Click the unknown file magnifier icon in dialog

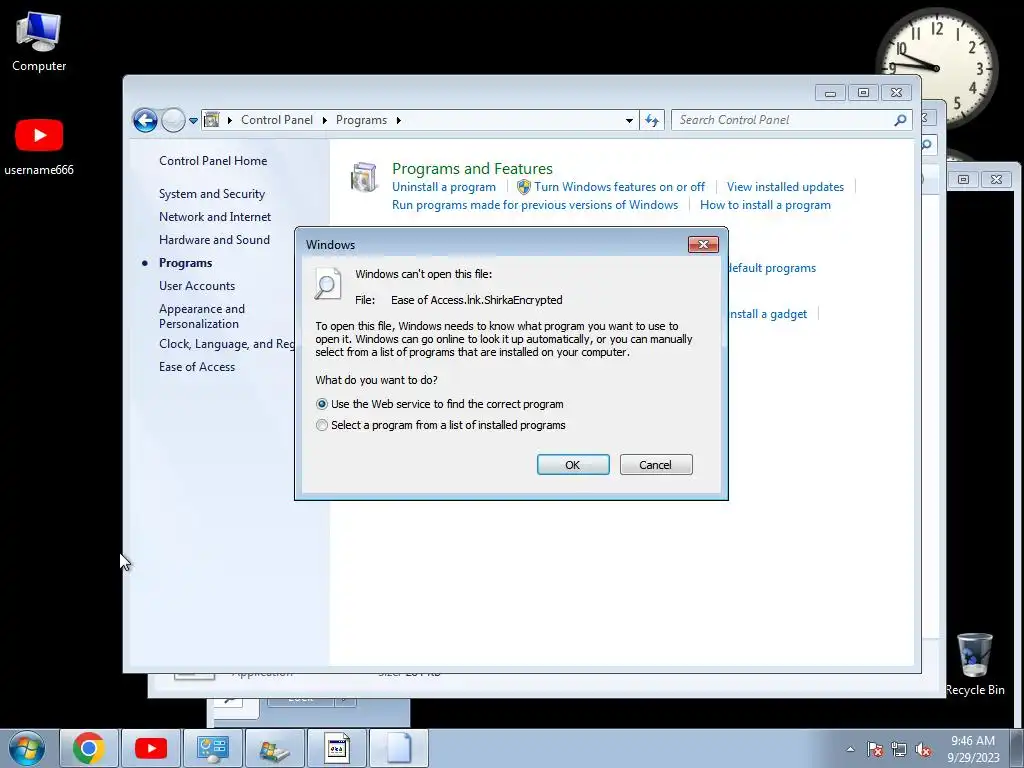tap(327, 284)
